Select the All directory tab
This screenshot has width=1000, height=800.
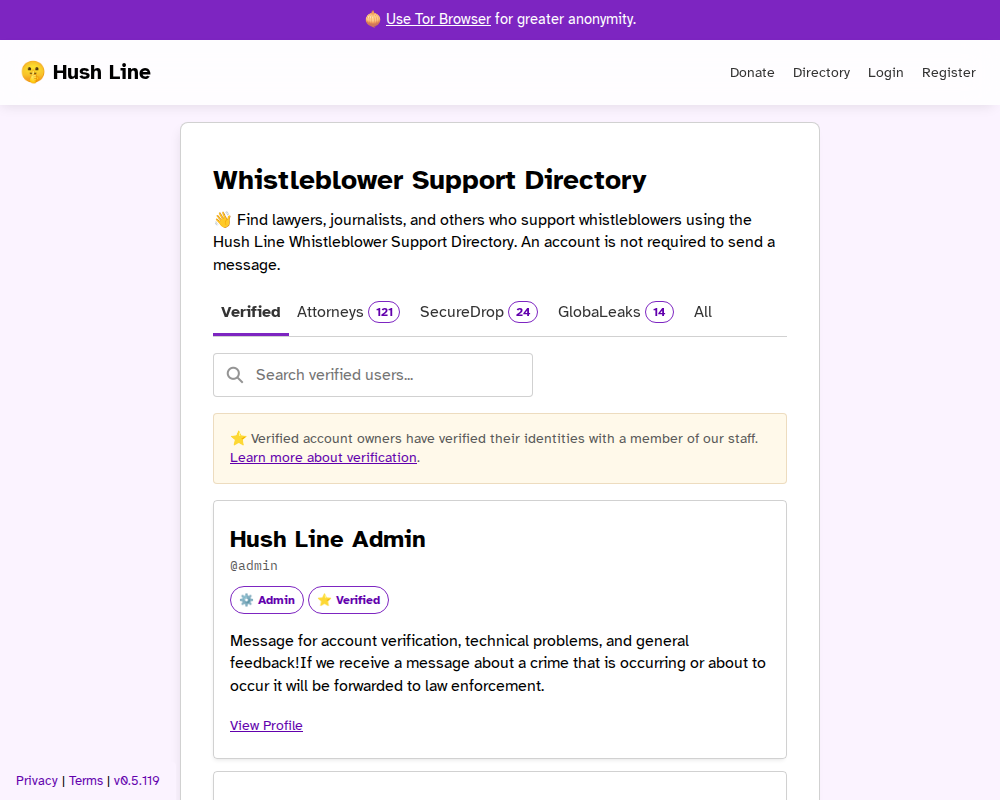coord(702,311)
